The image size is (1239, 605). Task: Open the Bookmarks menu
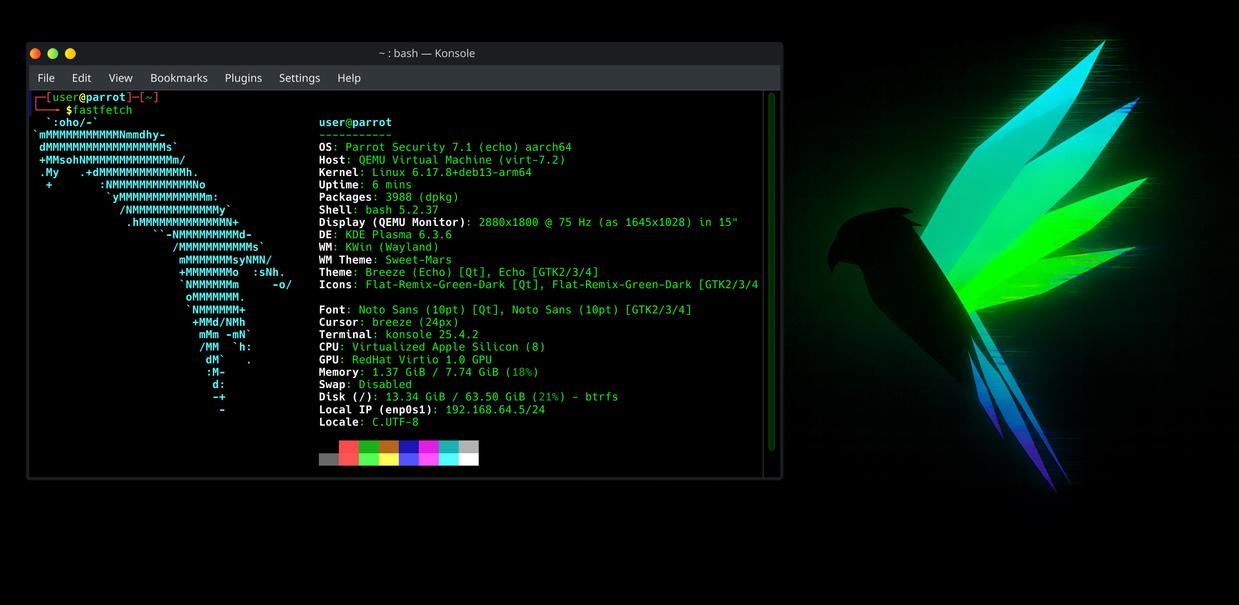[179, 78]
